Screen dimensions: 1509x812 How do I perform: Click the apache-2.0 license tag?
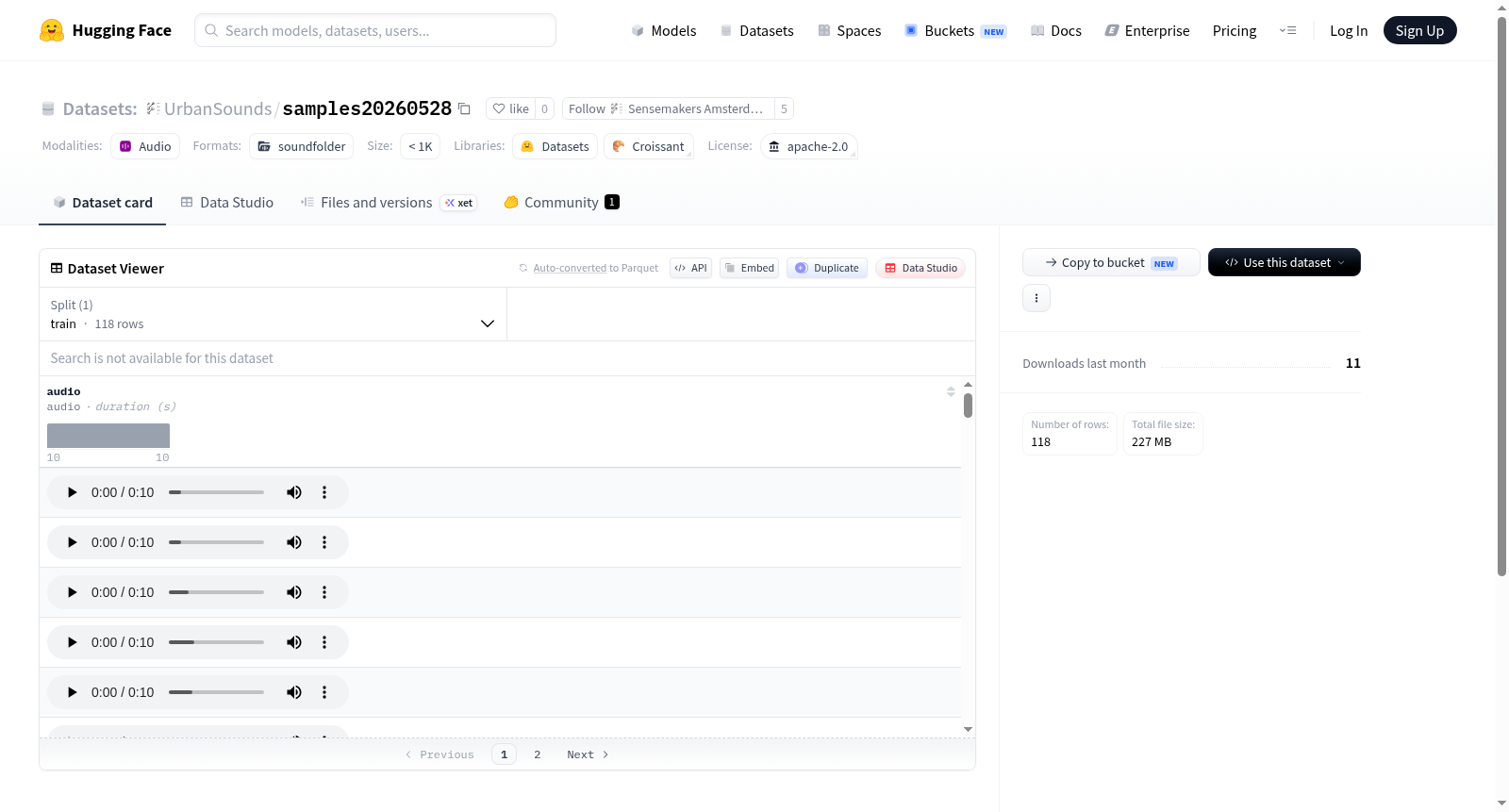(x=809, y=146)
